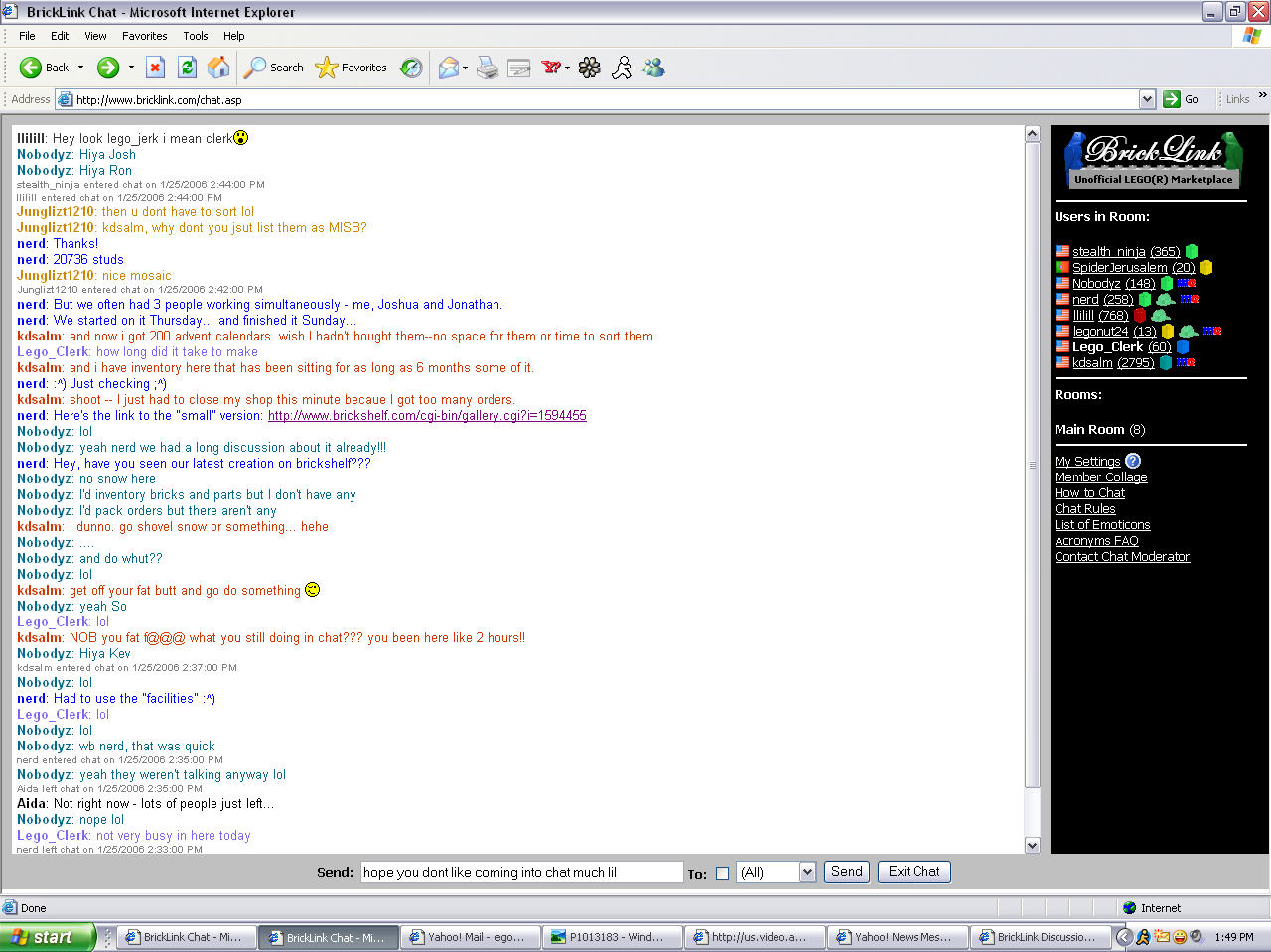
Task: Click the help question mark beside My Settings
Action: click(x=1132, y=461)
